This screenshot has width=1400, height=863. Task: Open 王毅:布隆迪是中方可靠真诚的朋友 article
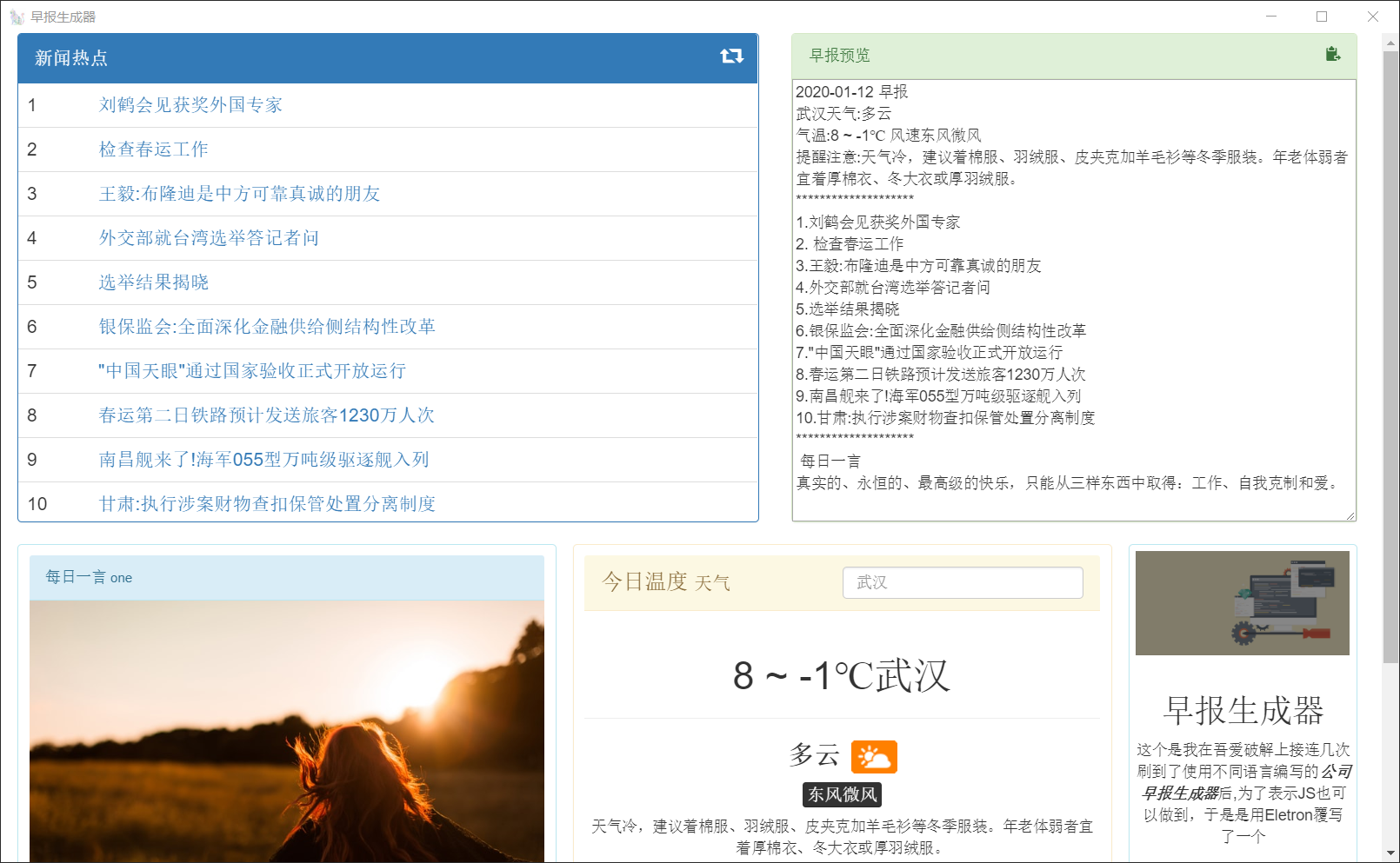(240, 194)
